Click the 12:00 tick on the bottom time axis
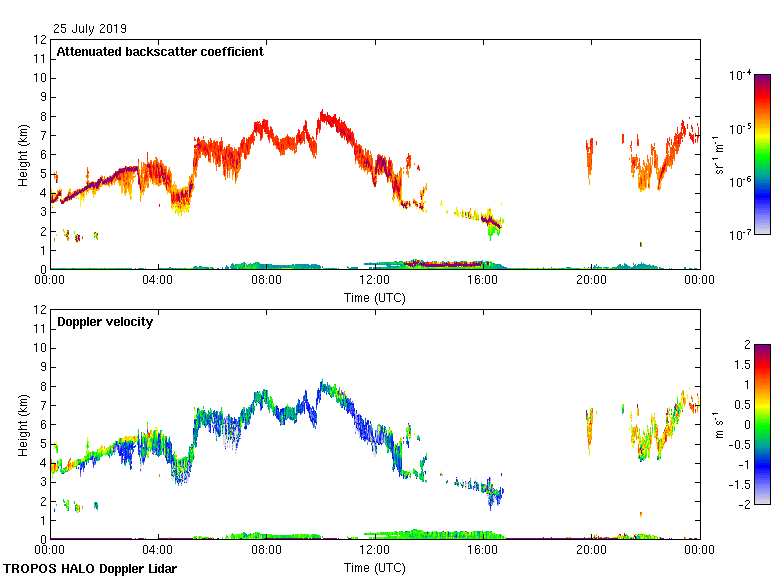The width and height of the screenshot is (780, 580). pos(374,550)
